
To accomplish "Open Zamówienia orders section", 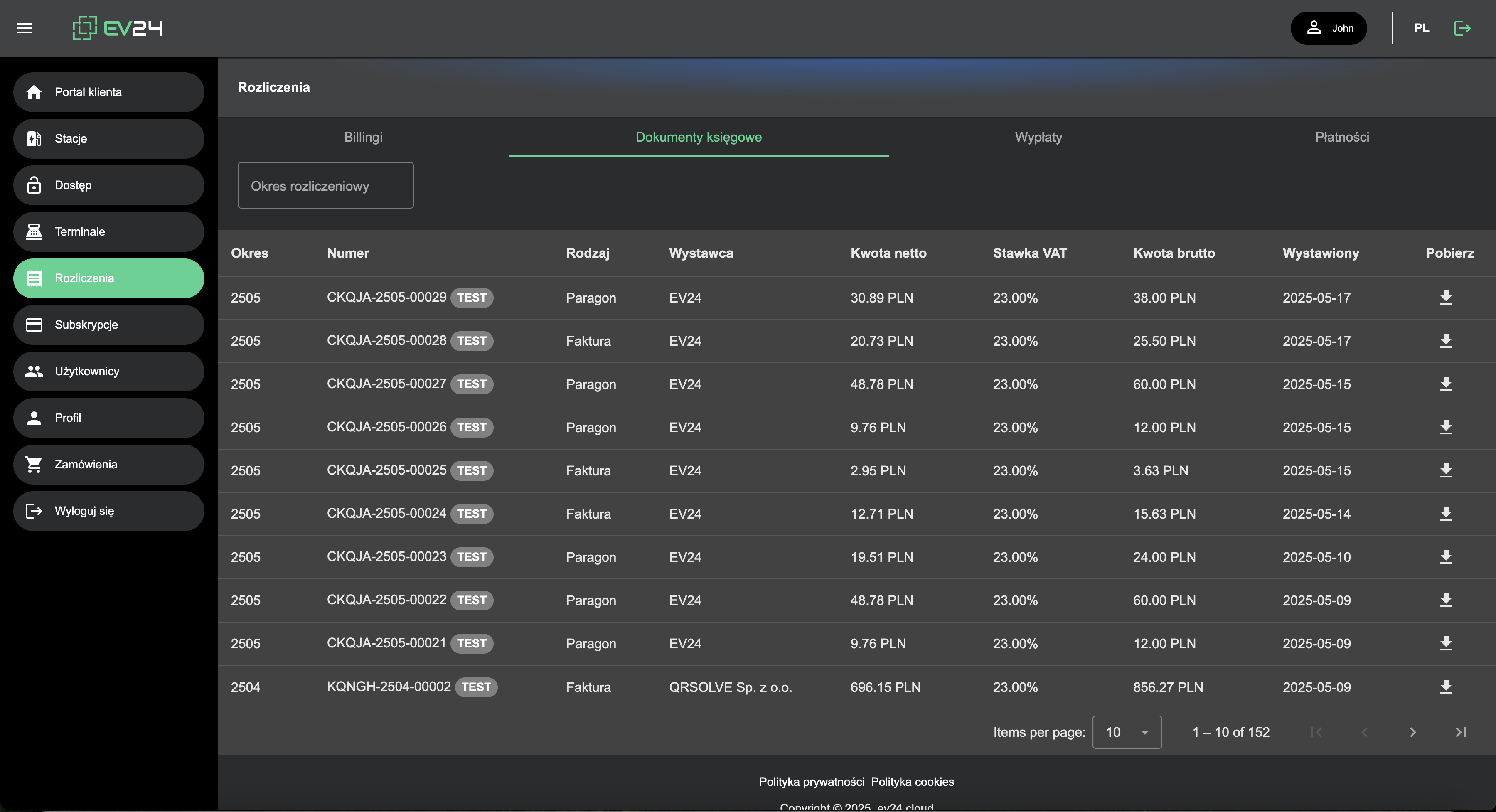I will (x=108, y=464).
